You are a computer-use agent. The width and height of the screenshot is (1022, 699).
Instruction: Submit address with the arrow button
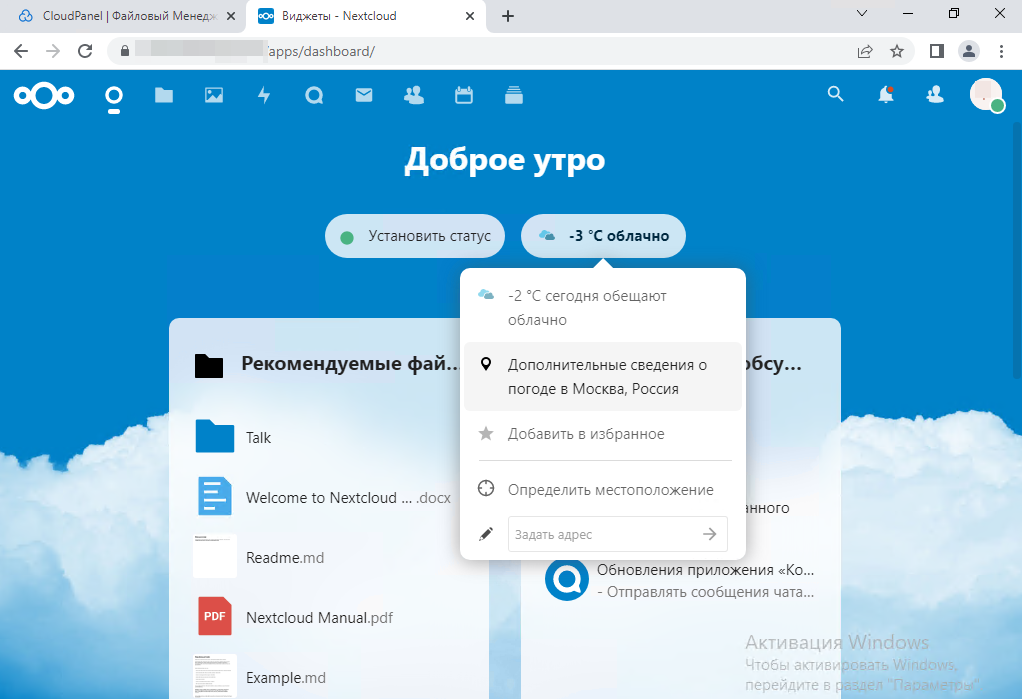point(710,535)
